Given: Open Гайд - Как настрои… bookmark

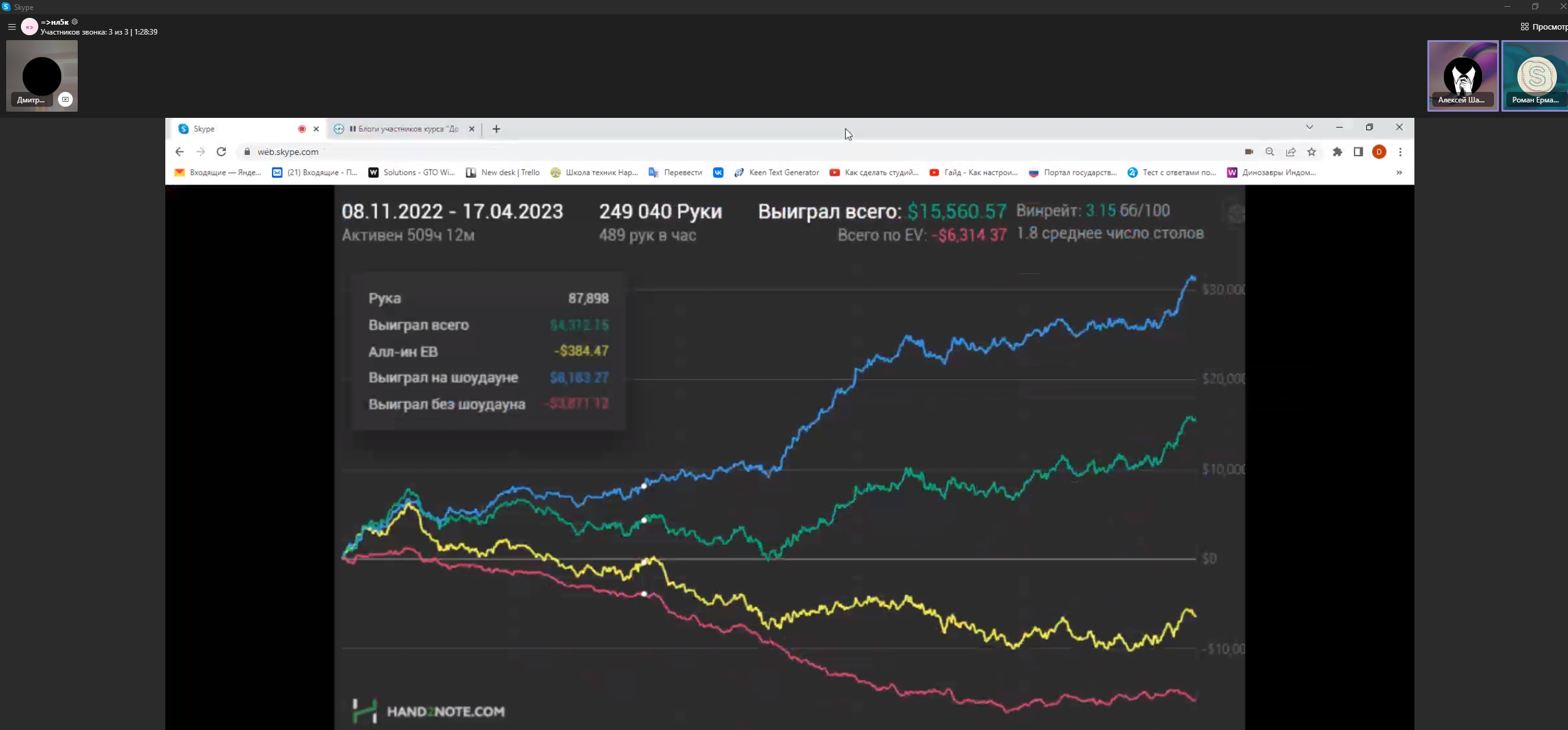Looking at the screenshot, I should pos(973,173).
